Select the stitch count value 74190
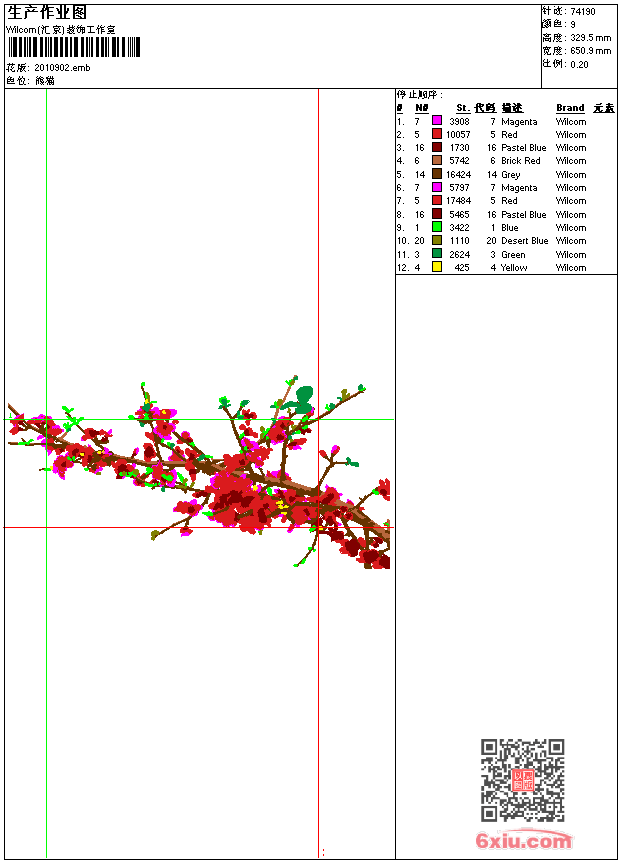This screenshot has height=860, width=620. click(x=583, y=12)
